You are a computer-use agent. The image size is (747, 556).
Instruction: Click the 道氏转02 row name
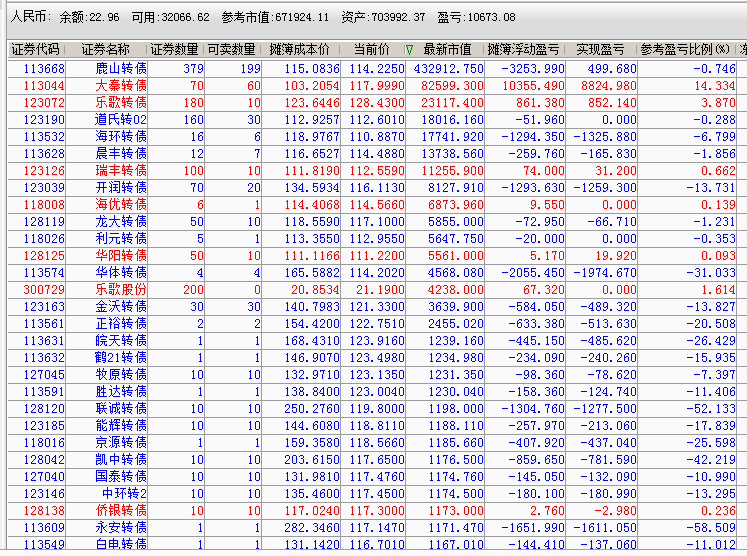121,120
